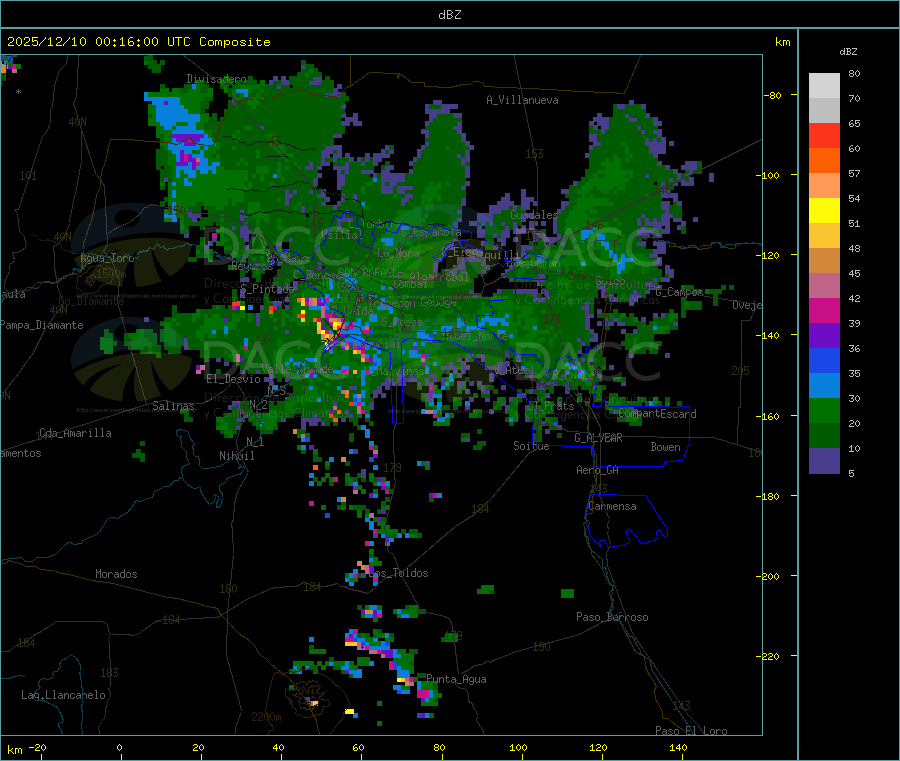Click the Bowen map label

[665, 447]
